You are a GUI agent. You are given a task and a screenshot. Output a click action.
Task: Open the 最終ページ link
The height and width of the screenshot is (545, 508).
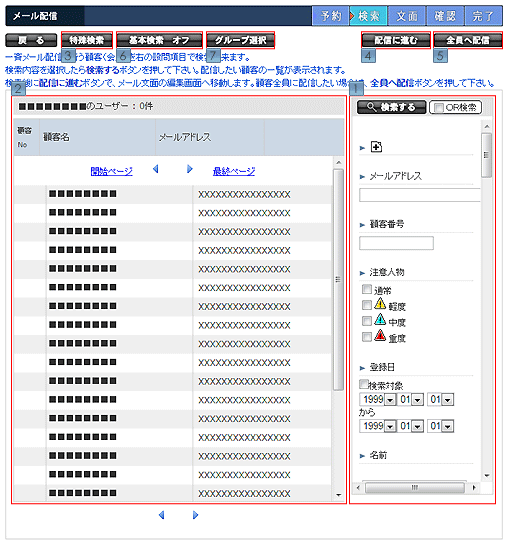tap(234, 171)
